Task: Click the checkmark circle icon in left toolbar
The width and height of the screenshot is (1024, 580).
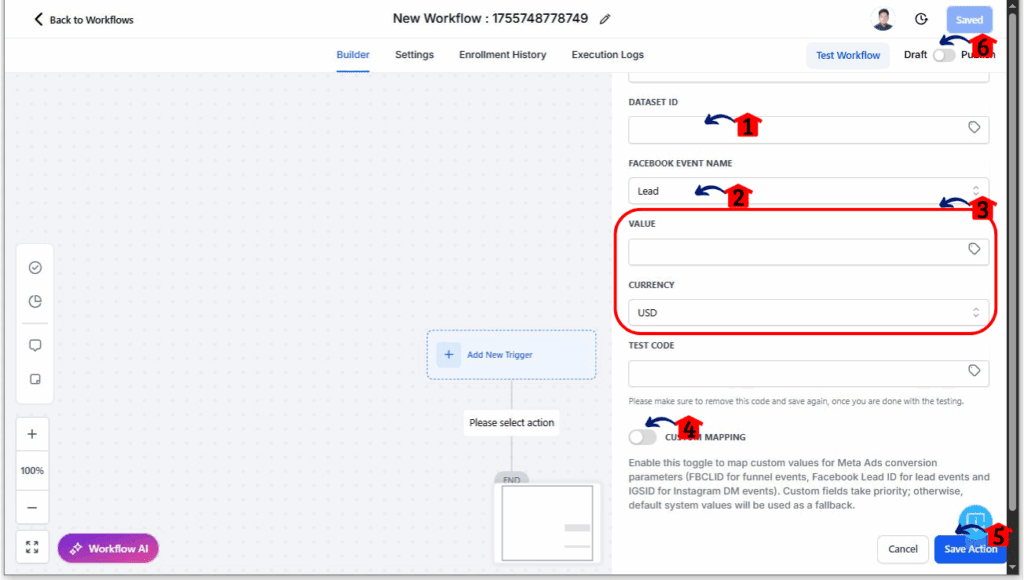Action: [35, 268]
